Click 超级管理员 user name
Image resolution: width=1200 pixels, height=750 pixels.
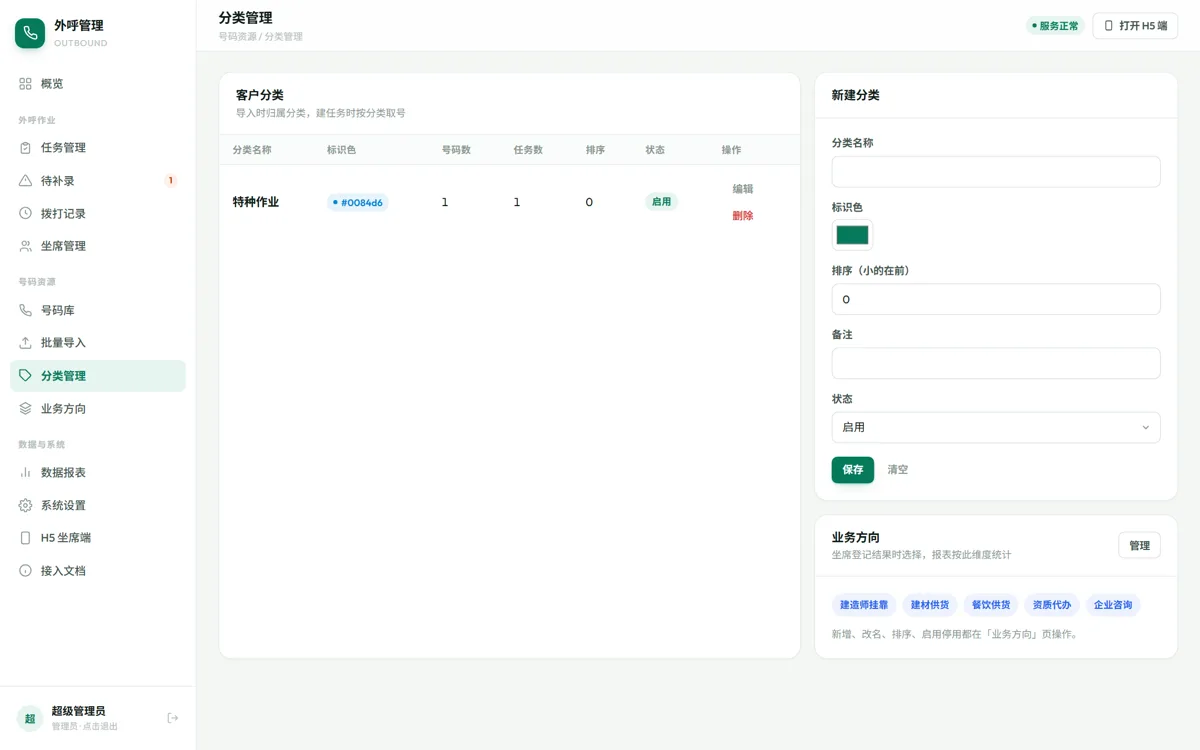(x=78, y=711)
